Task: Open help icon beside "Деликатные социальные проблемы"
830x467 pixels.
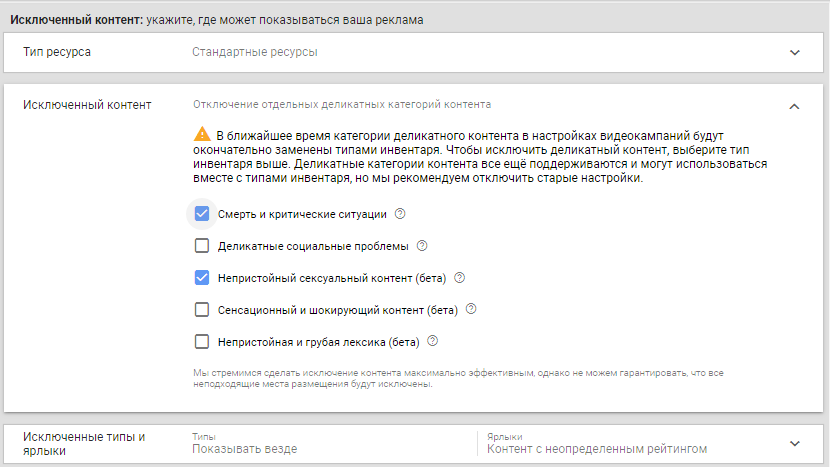Action: (x=422, y=246)
